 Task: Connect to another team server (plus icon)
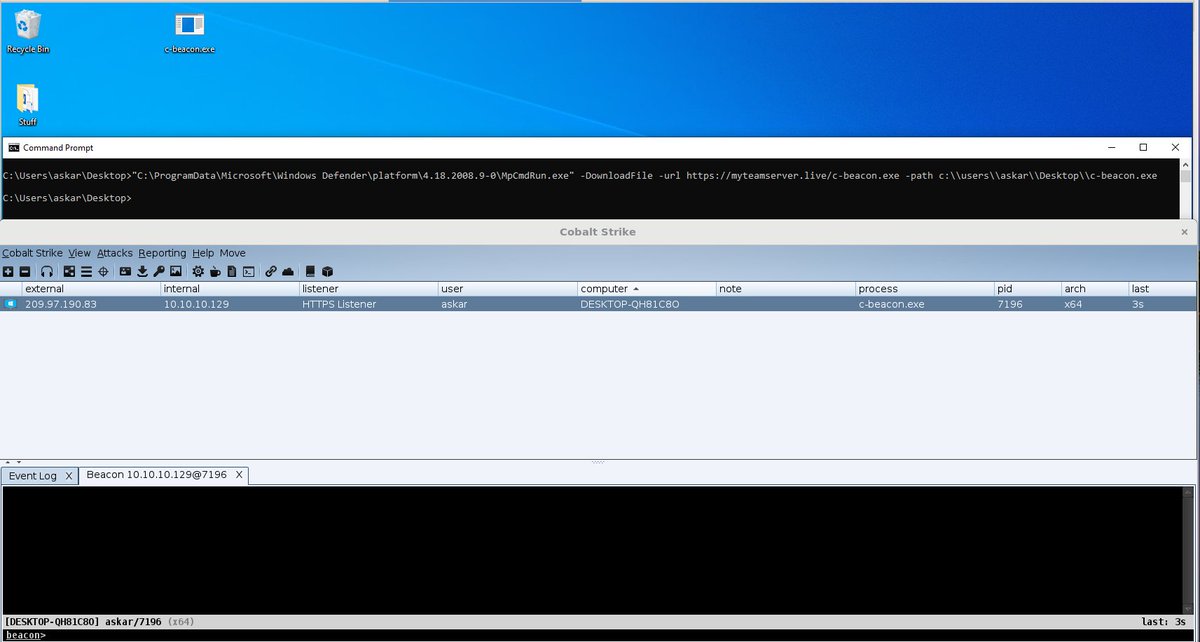click(x=8, y=271)
